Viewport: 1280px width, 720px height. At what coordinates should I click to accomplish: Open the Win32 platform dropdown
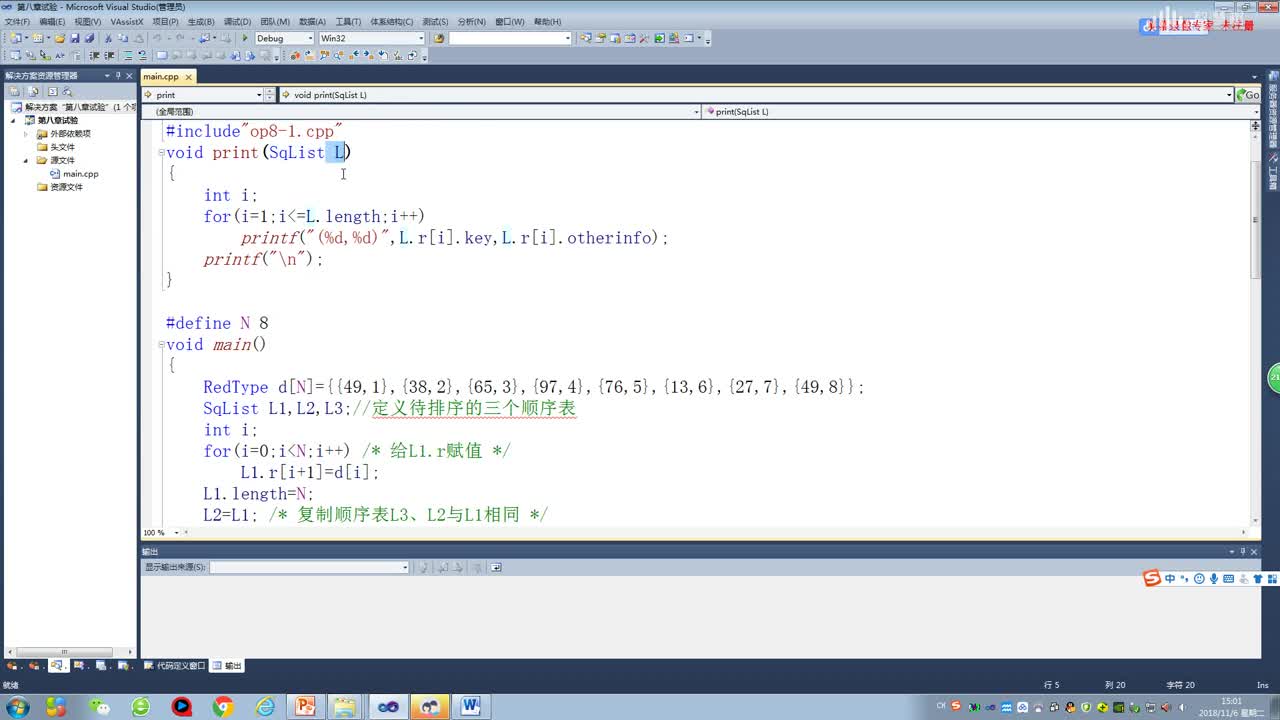coord(372,38)
